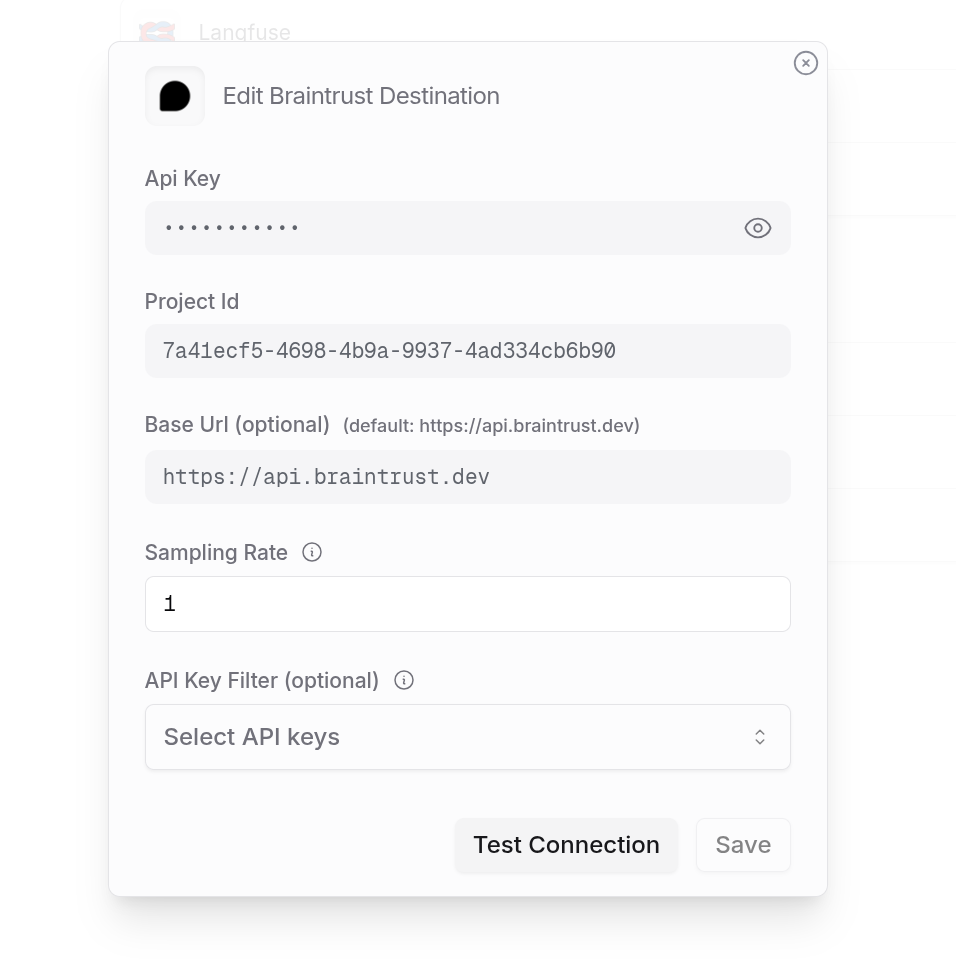956x971 pixels.
Task: Click the Sampling Rate input box
Action: click(x=467, y=604)
